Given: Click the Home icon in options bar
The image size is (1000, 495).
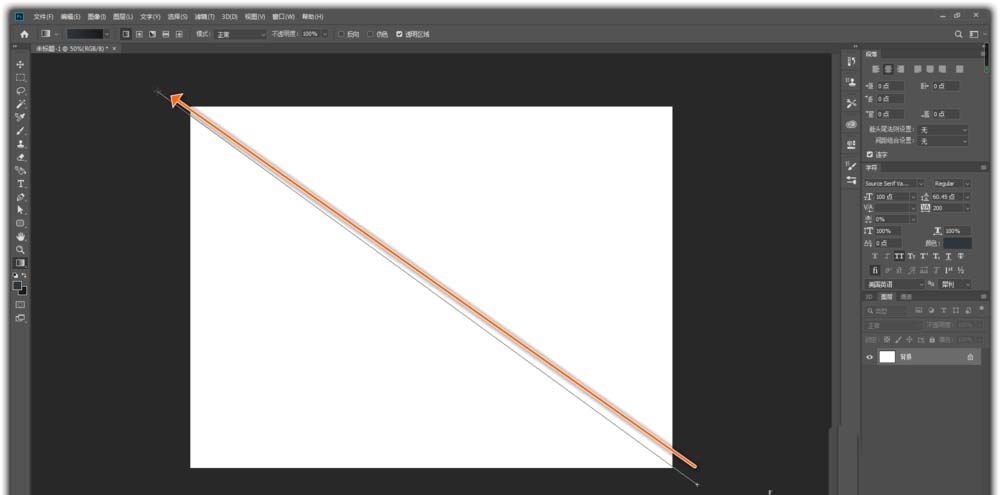Looking at the screenshot, I should [24, 34].
